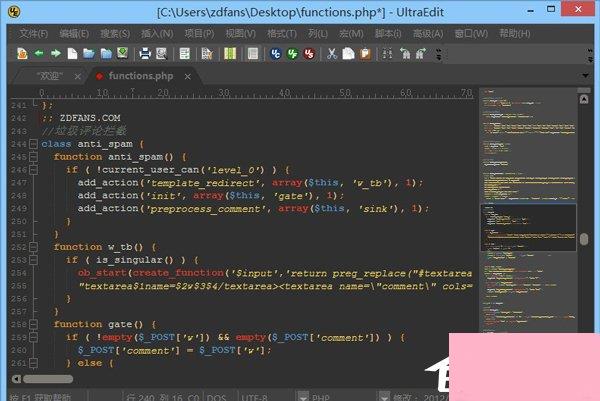Open the tab list dropdown arrow
Image resolution: width=600 pixels, height=401 pixels.
pyautogui.click(x=585, y=76)
